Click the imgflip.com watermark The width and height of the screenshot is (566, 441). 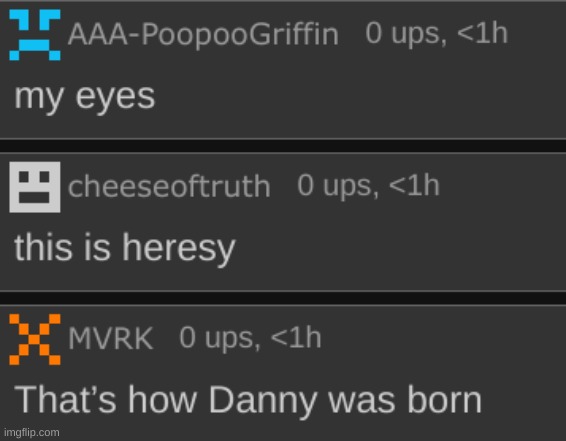click(x=32, y=432)
